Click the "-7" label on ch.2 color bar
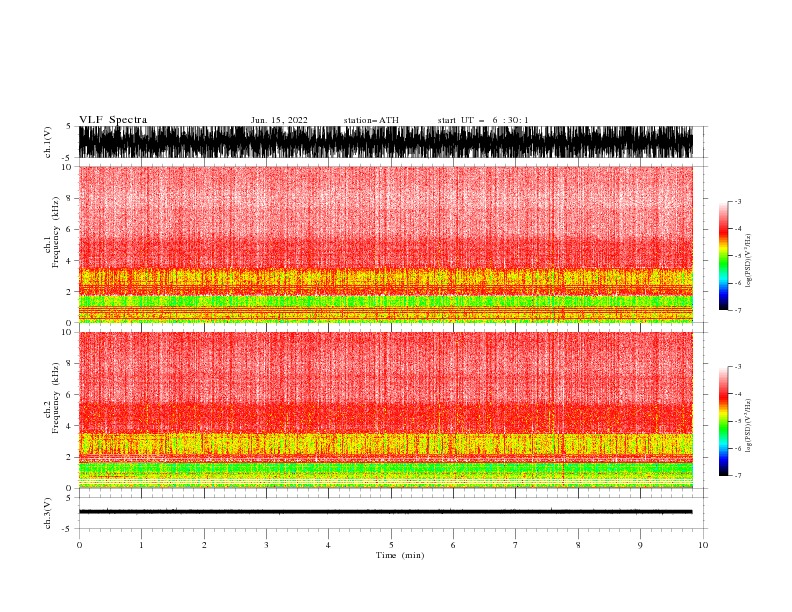 738,476
